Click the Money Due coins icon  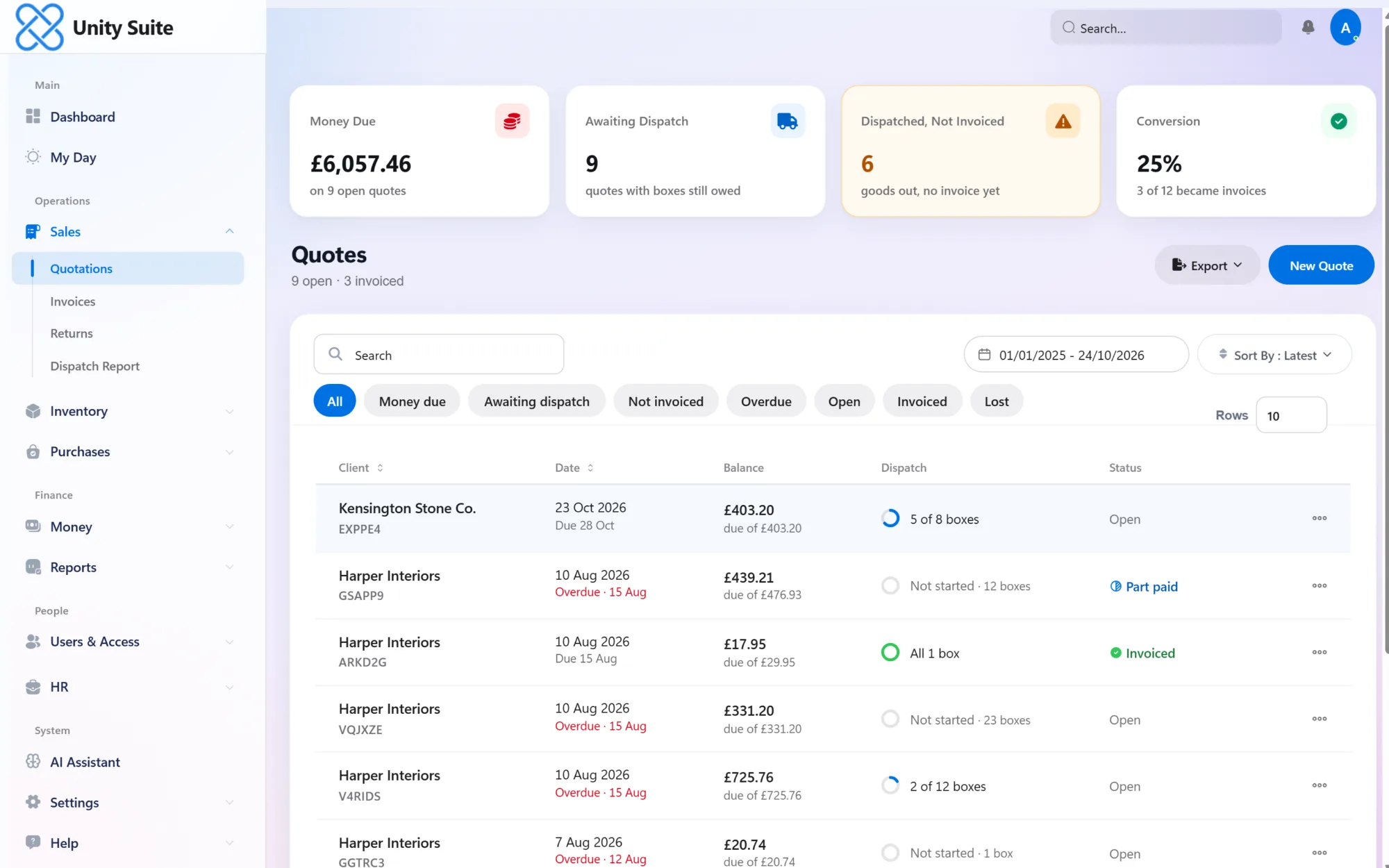pos(512,121)
